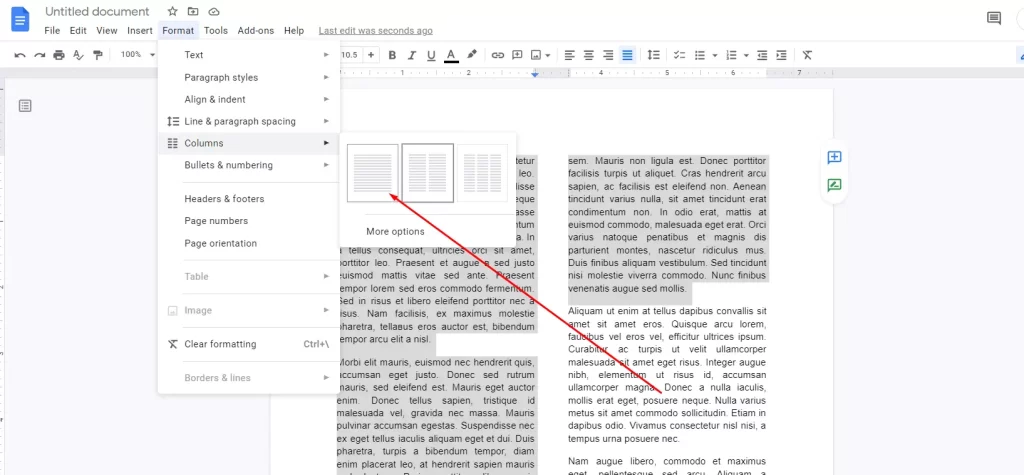Image resolution: width=1024 pixels, height=475 pixels.
Task: Click the cloud document status icon
Action: pos(213,12)
